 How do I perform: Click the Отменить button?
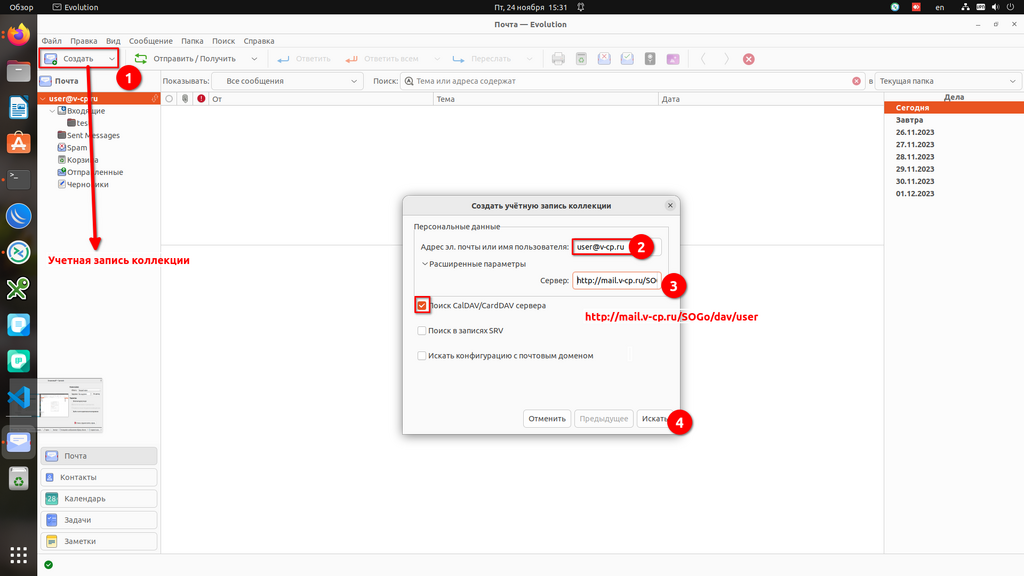point(547,419)
